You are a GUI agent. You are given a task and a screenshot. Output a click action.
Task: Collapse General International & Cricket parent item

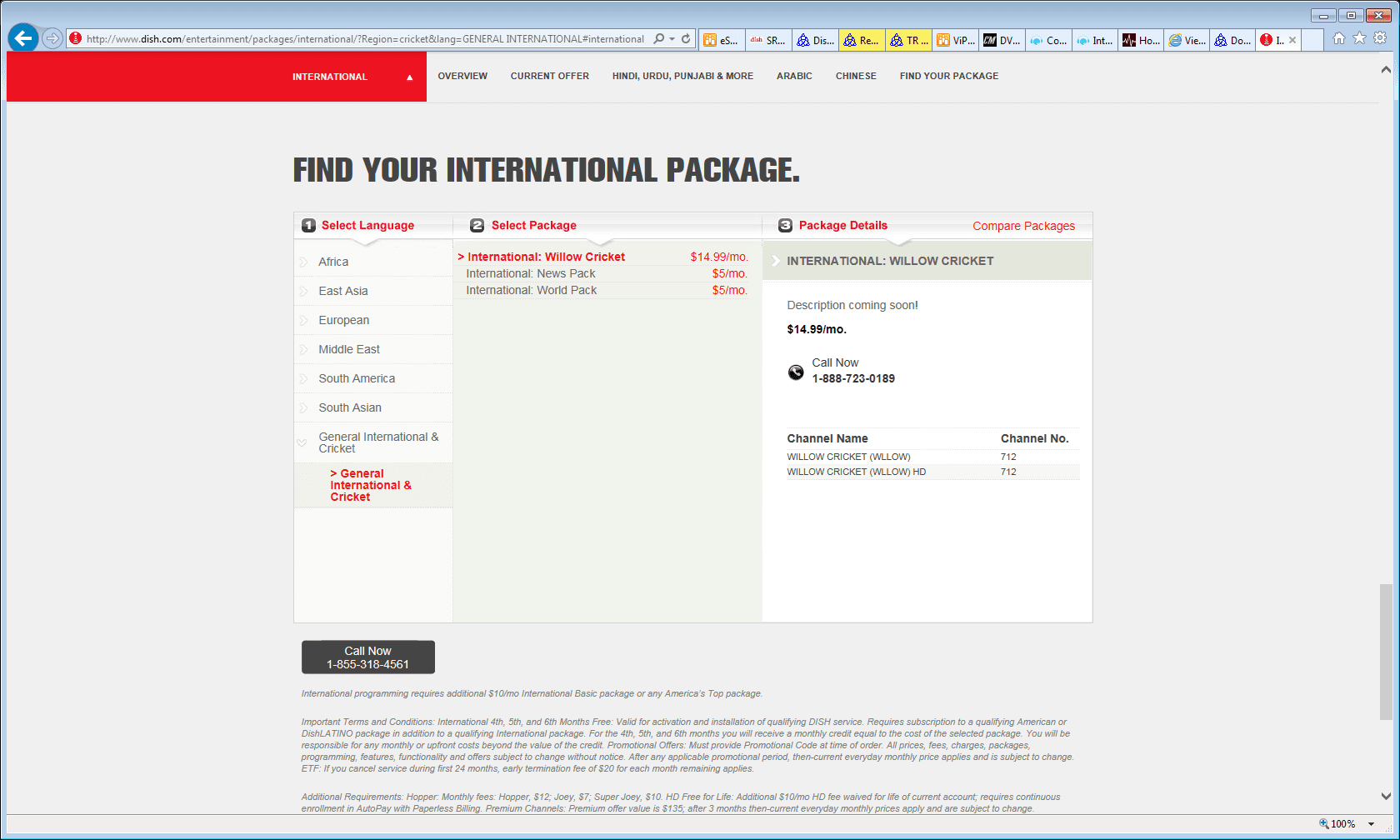pos(373,442)
